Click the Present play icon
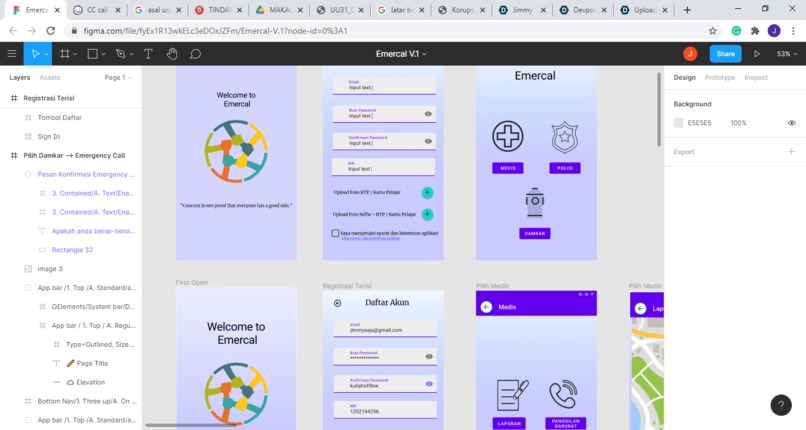 [x=757, y=53]
